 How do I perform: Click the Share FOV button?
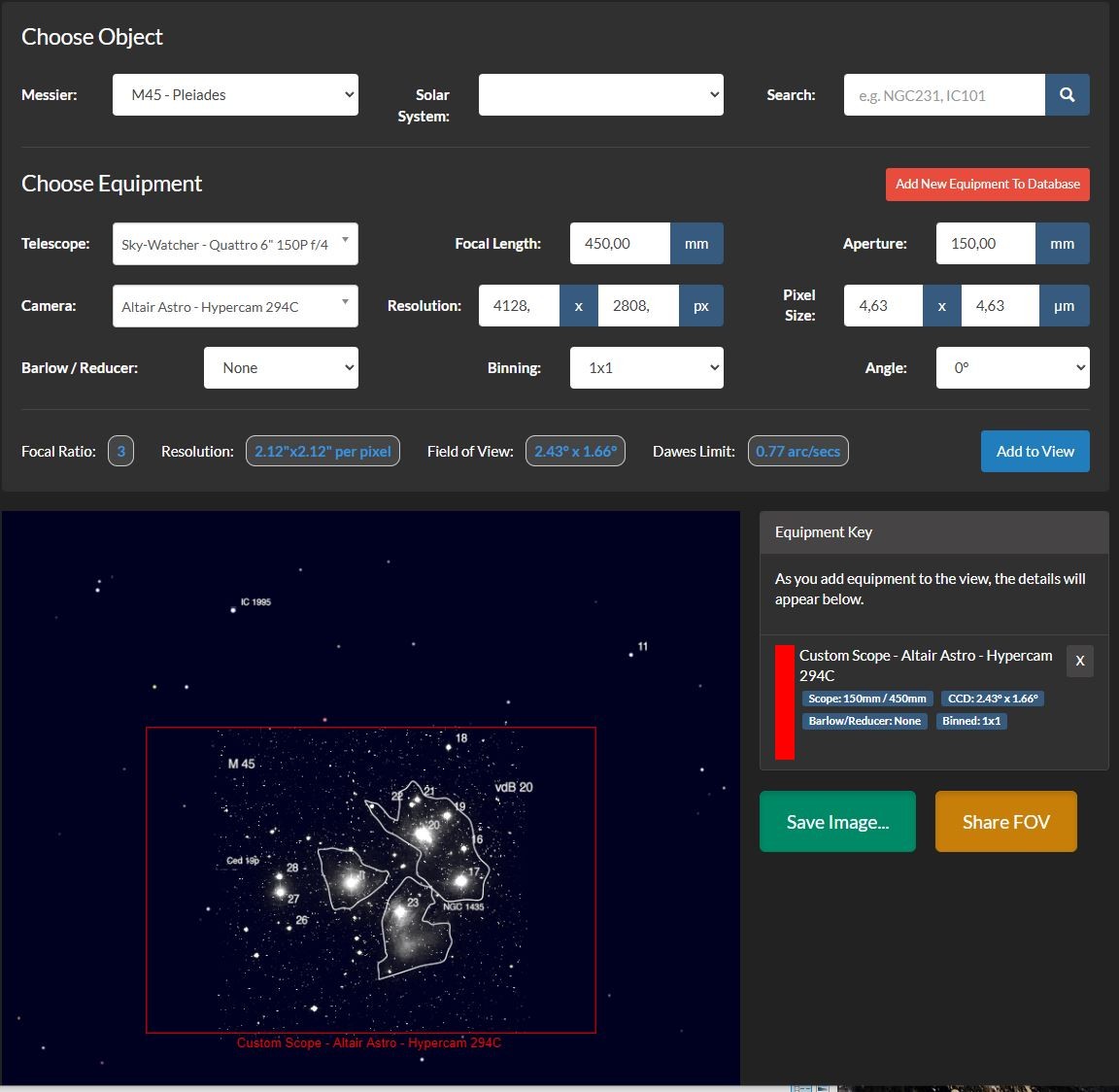coord(1005,822)
